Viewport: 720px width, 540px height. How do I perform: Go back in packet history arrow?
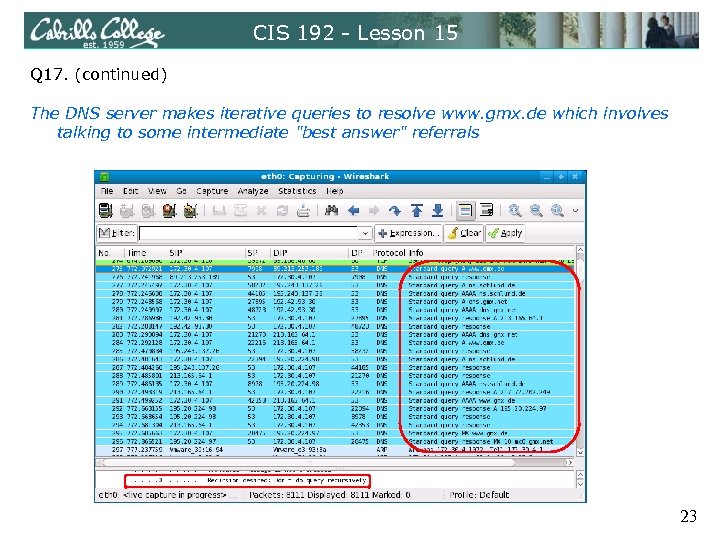tap(353, 211)
